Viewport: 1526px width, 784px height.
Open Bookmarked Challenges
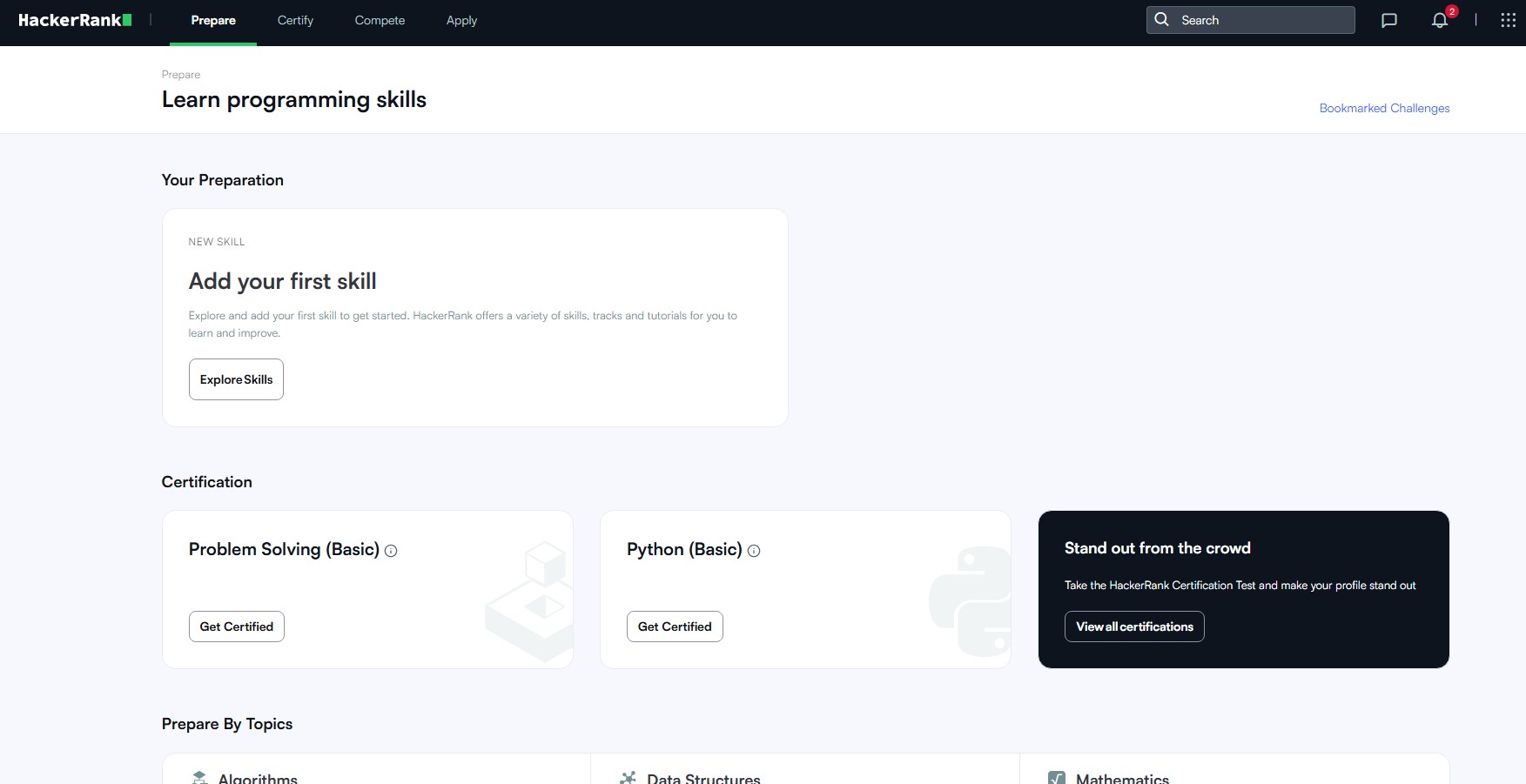point(1383,108)
